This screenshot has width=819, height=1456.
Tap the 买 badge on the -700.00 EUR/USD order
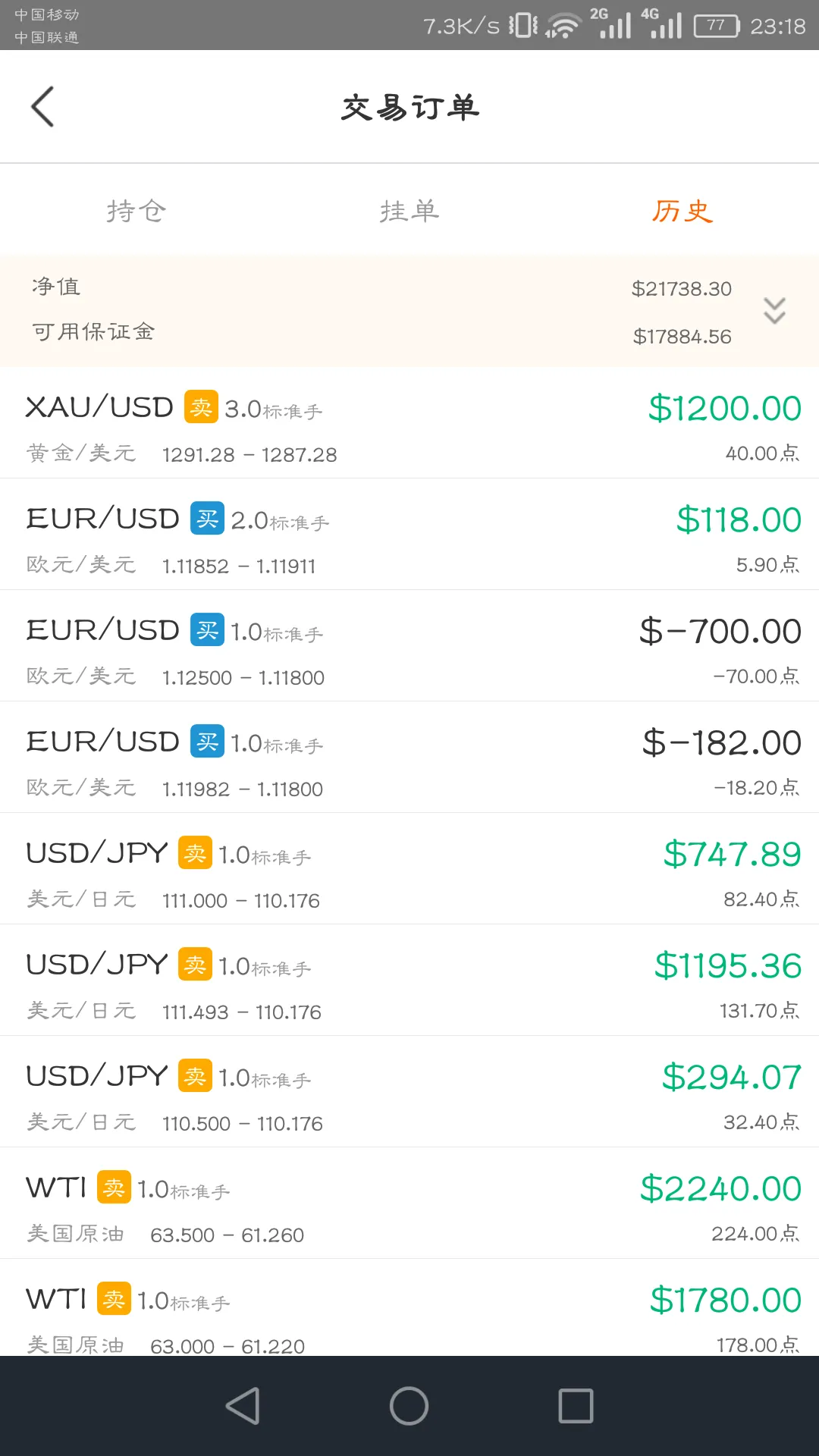click(x=207, y=630)
